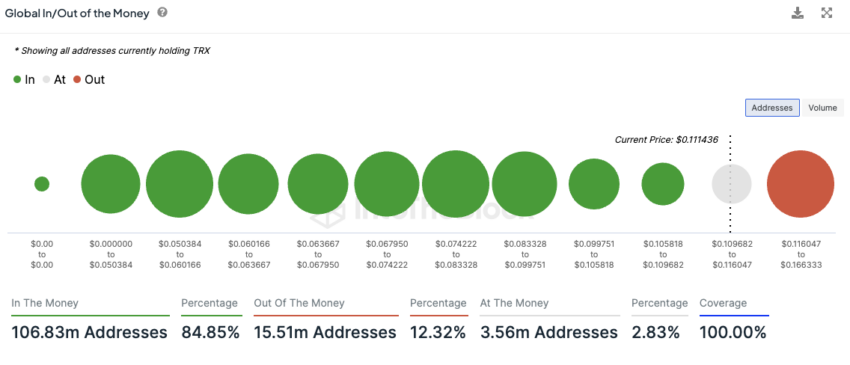The image size is (850, 365).
Task: Select the red out-of-the-money bubble
Action: coord(800,184)
